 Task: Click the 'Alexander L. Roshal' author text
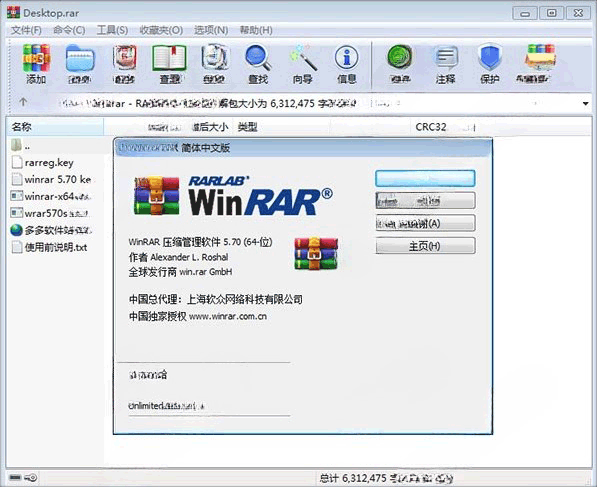tap(189, 257)
